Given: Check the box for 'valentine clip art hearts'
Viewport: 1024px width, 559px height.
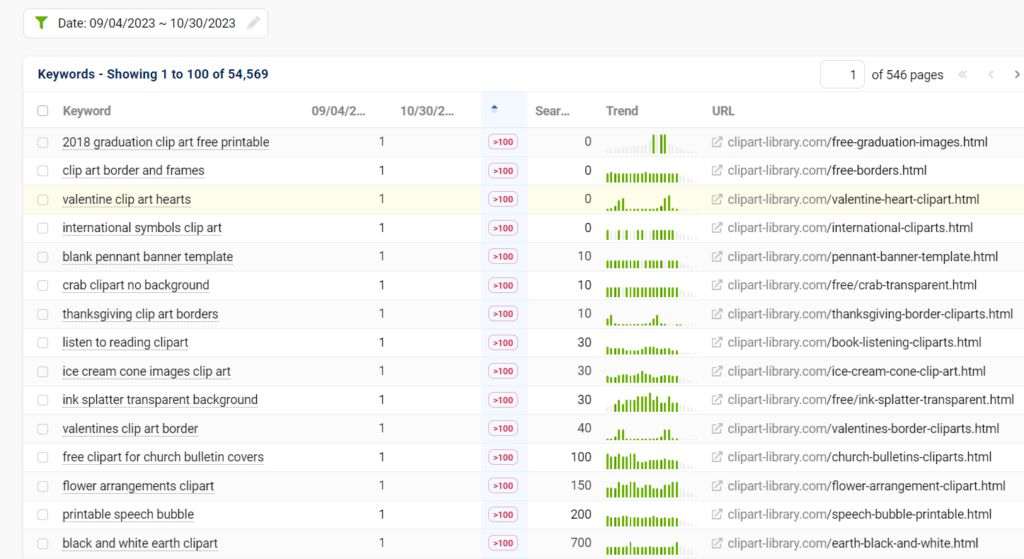Looking at the screenshot, I should click(42, 199).
